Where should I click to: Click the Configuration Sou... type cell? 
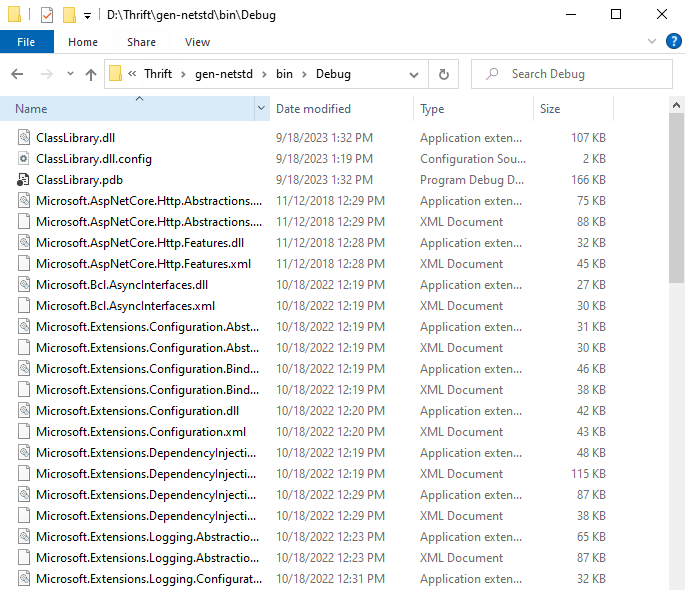tap(473, 159)
